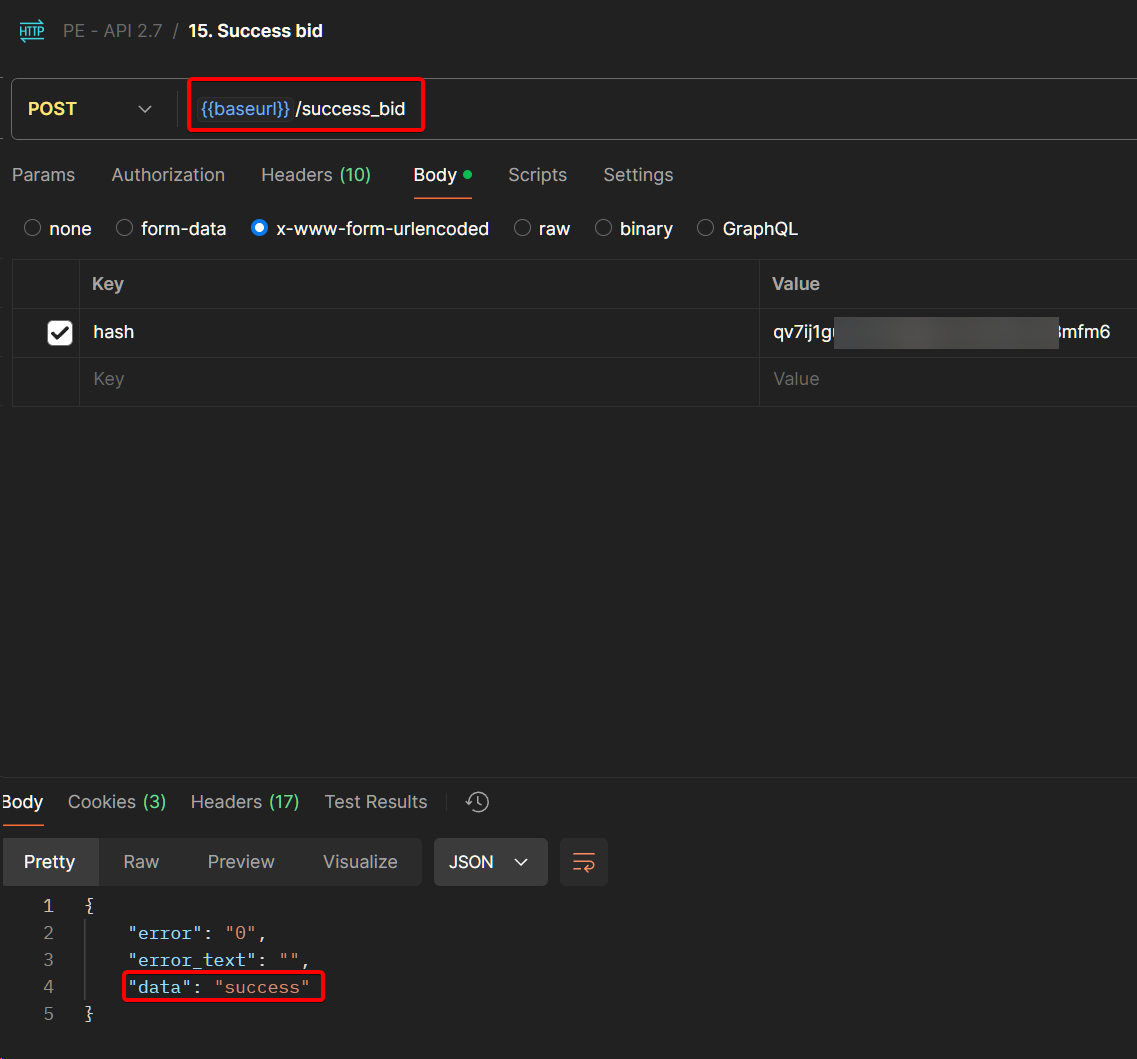Select the none body type
The width and height of the screenshot is (1137, 1059).
pos(33,229)
